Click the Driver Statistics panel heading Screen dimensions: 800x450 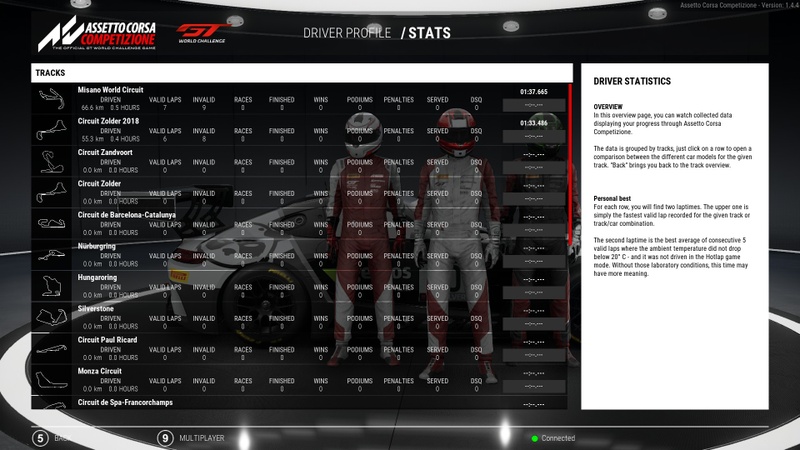pos(632,81)
